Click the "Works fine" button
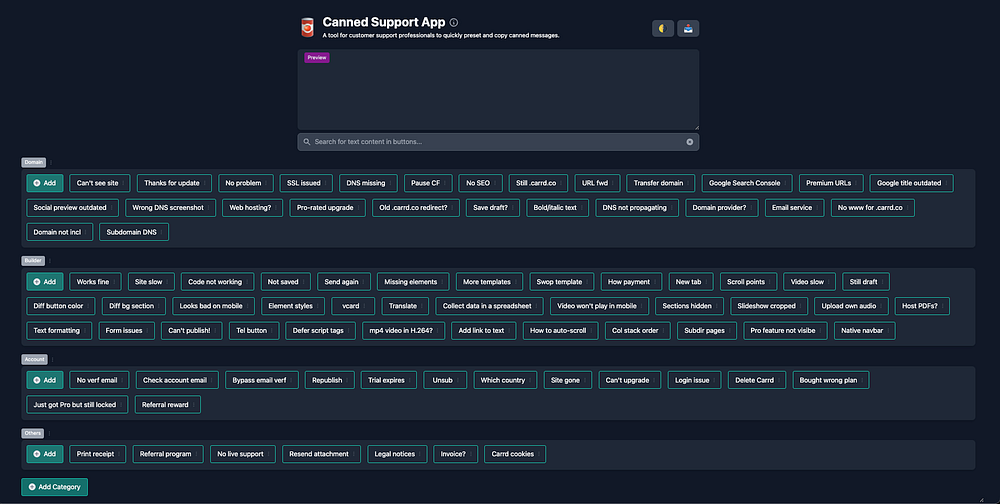The width and height of the screenshot is (1000, 504). [95, 281]
